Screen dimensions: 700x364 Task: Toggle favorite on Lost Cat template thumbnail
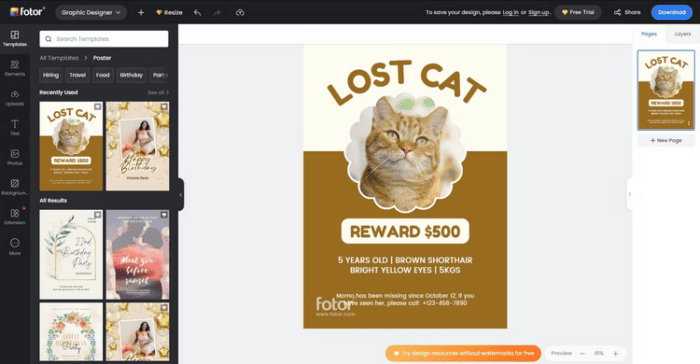click(97, 107)
